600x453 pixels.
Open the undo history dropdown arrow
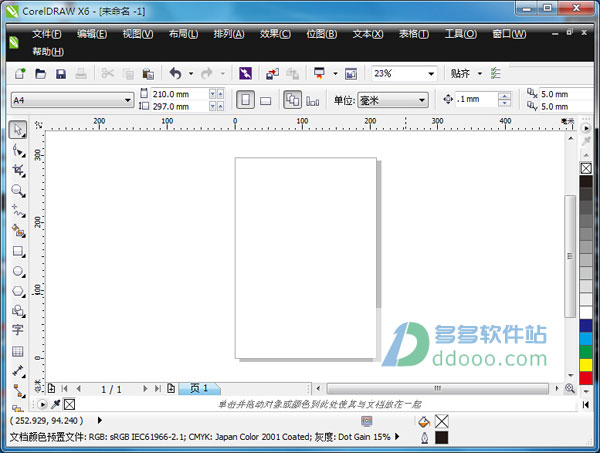191,73
